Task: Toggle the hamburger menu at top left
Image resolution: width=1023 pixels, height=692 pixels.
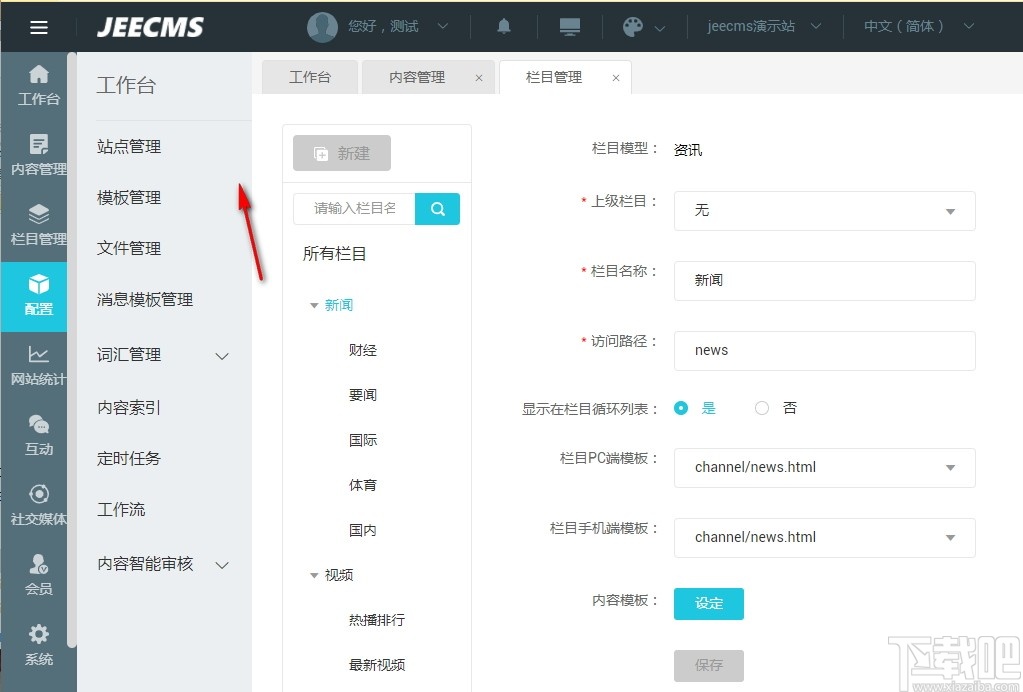Action: [x=38, y=26]
